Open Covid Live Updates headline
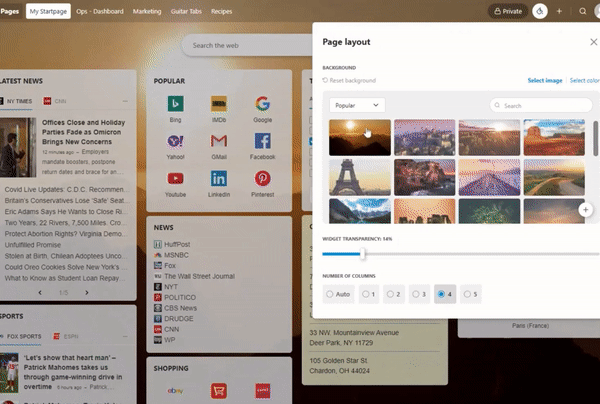The image size is (600, 404). 67,189
